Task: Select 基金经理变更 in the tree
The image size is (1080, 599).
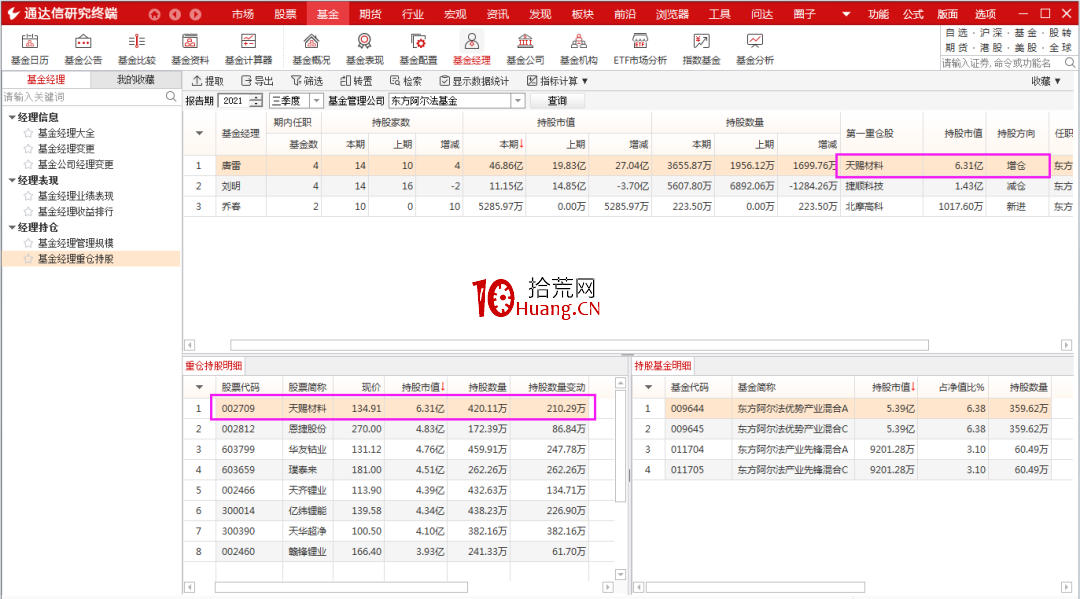Action: coord(66,149)
